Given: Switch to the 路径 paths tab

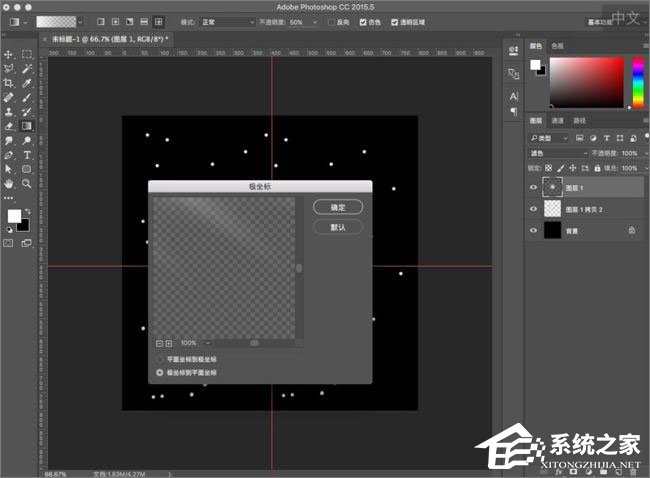Looking at the screenshot, I should [x=580, y=121].
